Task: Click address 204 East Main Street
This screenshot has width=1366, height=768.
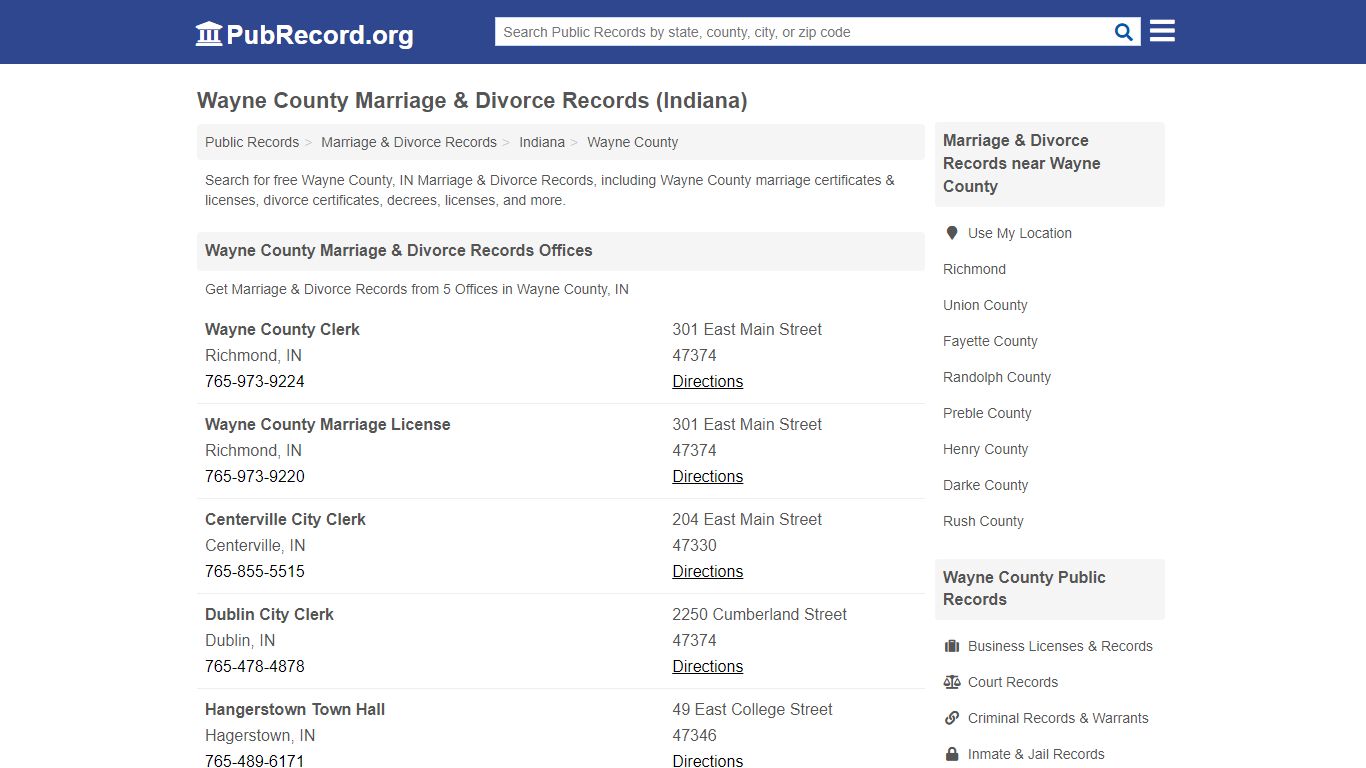Action: [x=747, y=519]
